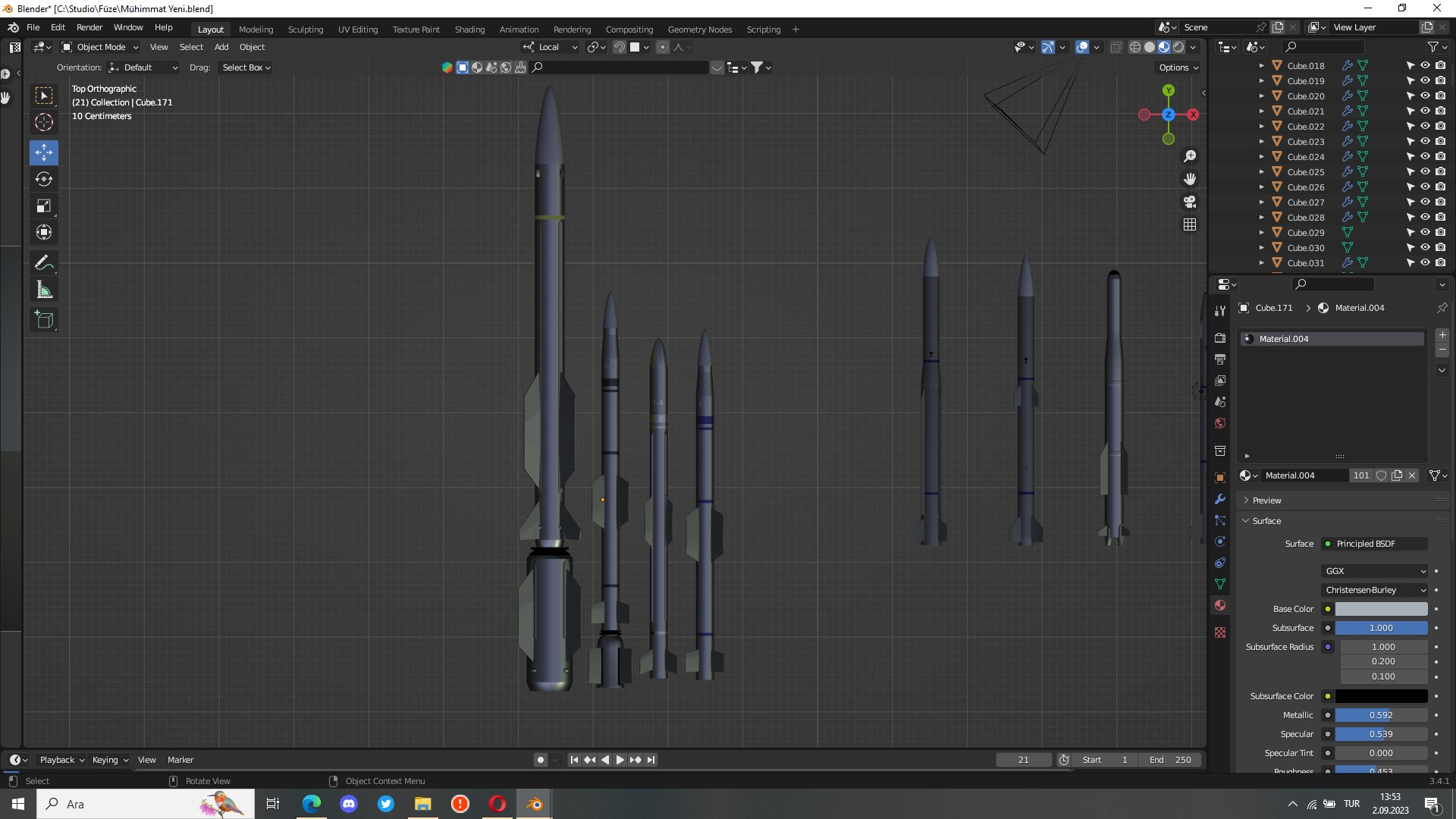Screen dimensions: 1456x819
Task: Open the Render menu
Action: click(x=89, y=27)
